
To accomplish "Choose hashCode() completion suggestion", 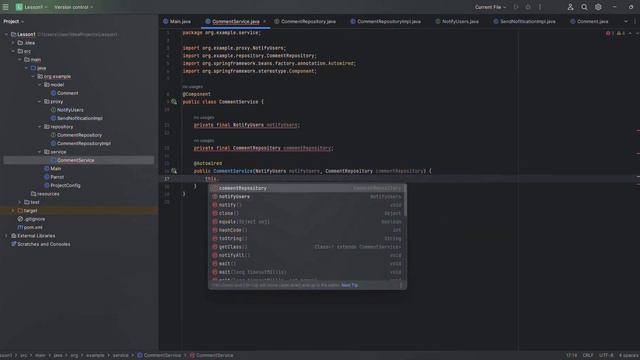I will (307, 230).
